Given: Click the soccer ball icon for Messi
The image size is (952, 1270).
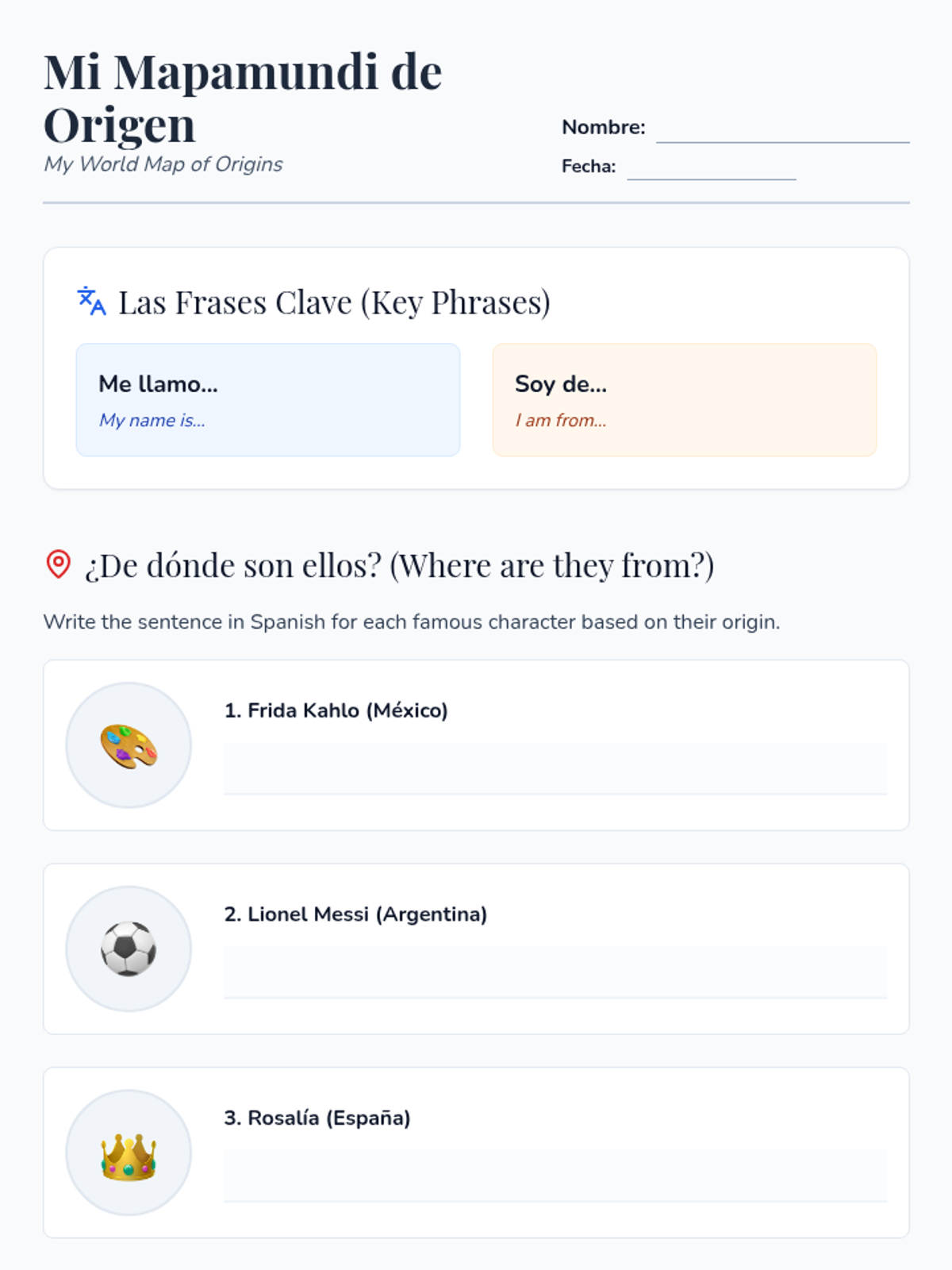Looking at the screenshot, I should click(129, 949).
